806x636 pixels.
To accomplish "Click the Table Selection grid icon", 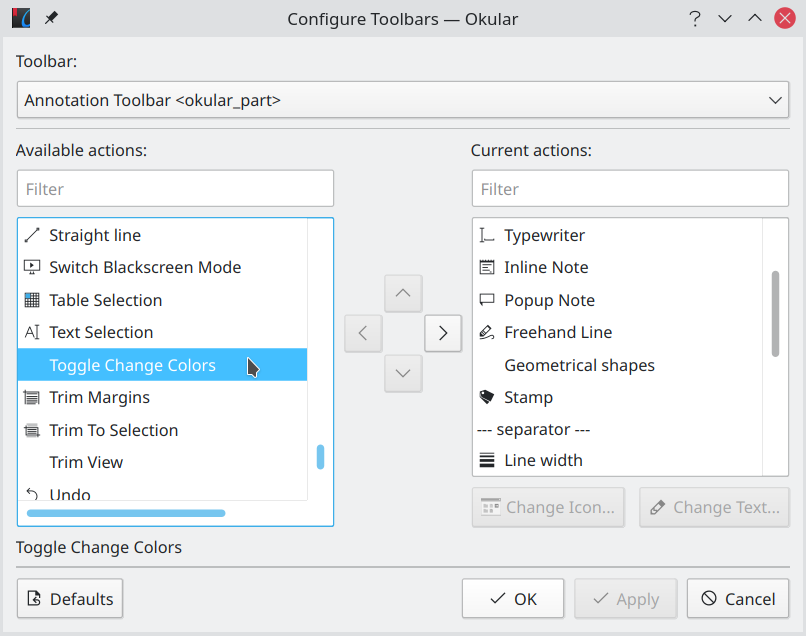I will point(32,300).
